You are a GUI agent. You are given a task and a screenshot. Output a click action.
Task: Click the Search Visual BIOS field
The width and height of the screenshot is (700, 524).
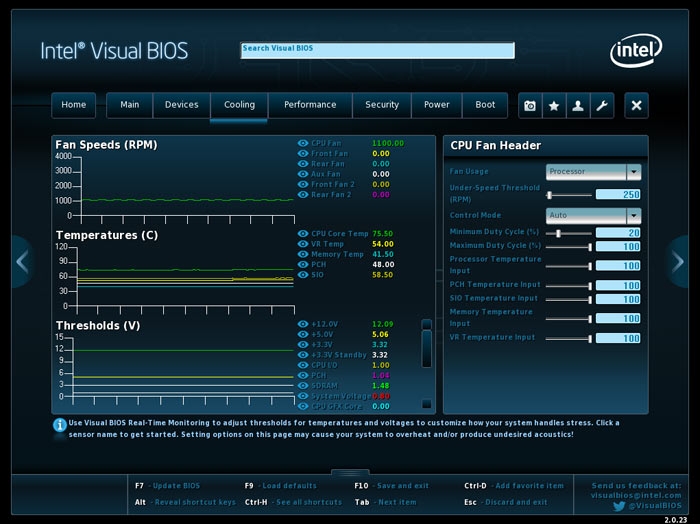coord(378,50)
